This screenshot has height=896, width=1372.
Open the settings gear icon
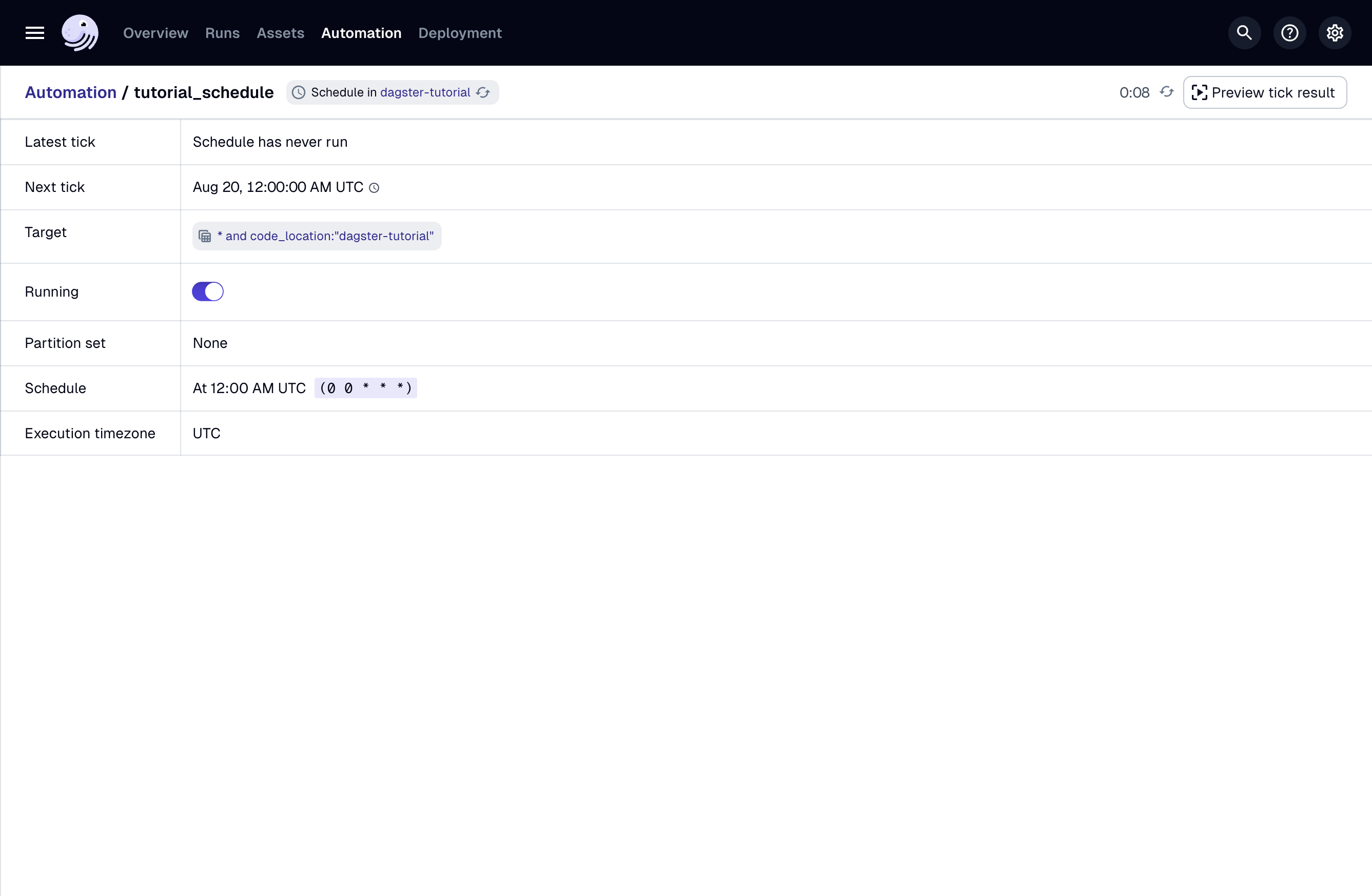point(1334,33)
